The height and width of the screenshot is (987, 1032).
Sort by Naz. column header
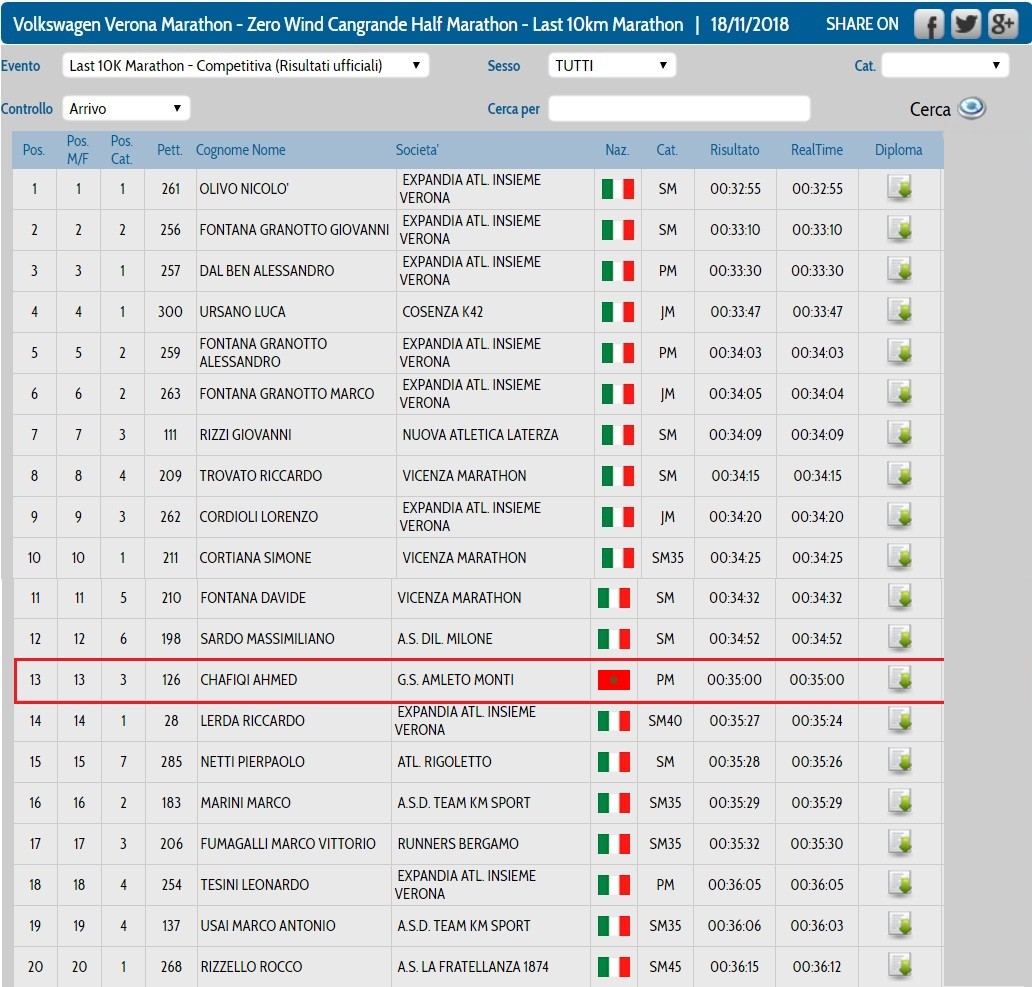[617, 150]
